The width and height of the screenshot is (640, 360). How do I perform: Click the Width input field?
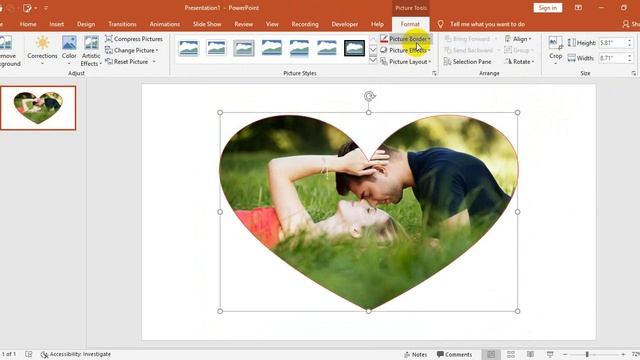tap(613, 58)
